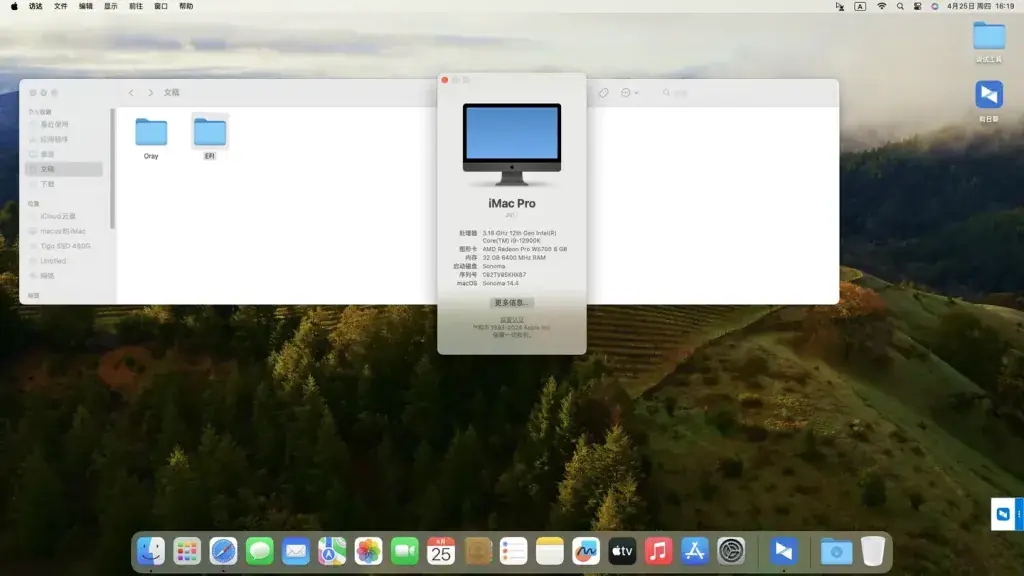Launch Freeform from the Dock

click(x=586, y=551)
